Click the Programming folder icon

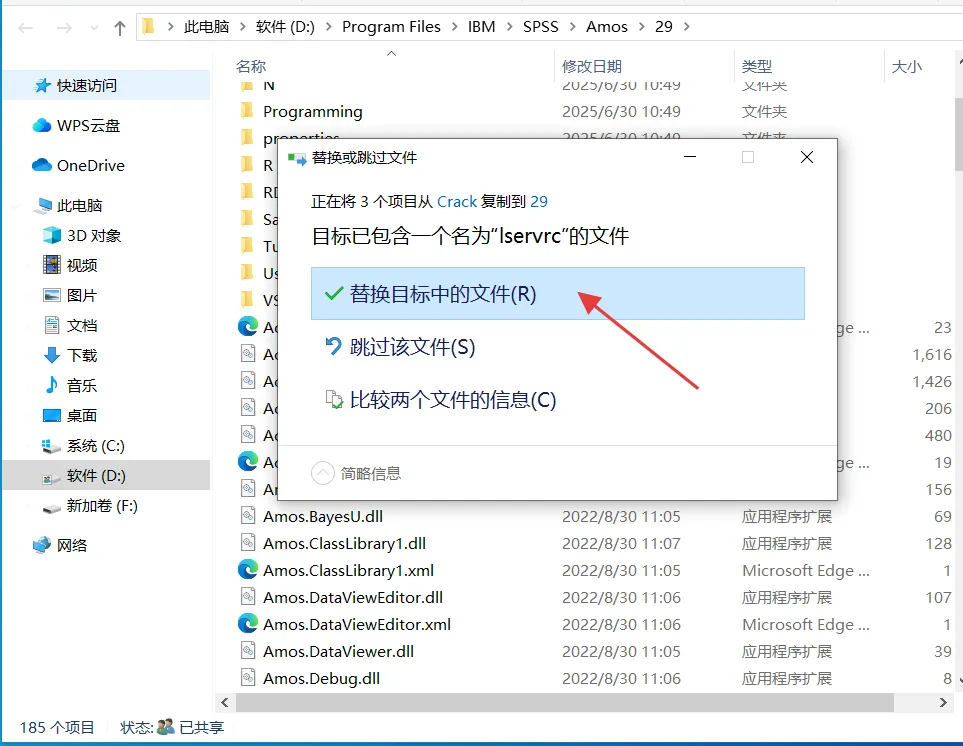coord(247,111)
